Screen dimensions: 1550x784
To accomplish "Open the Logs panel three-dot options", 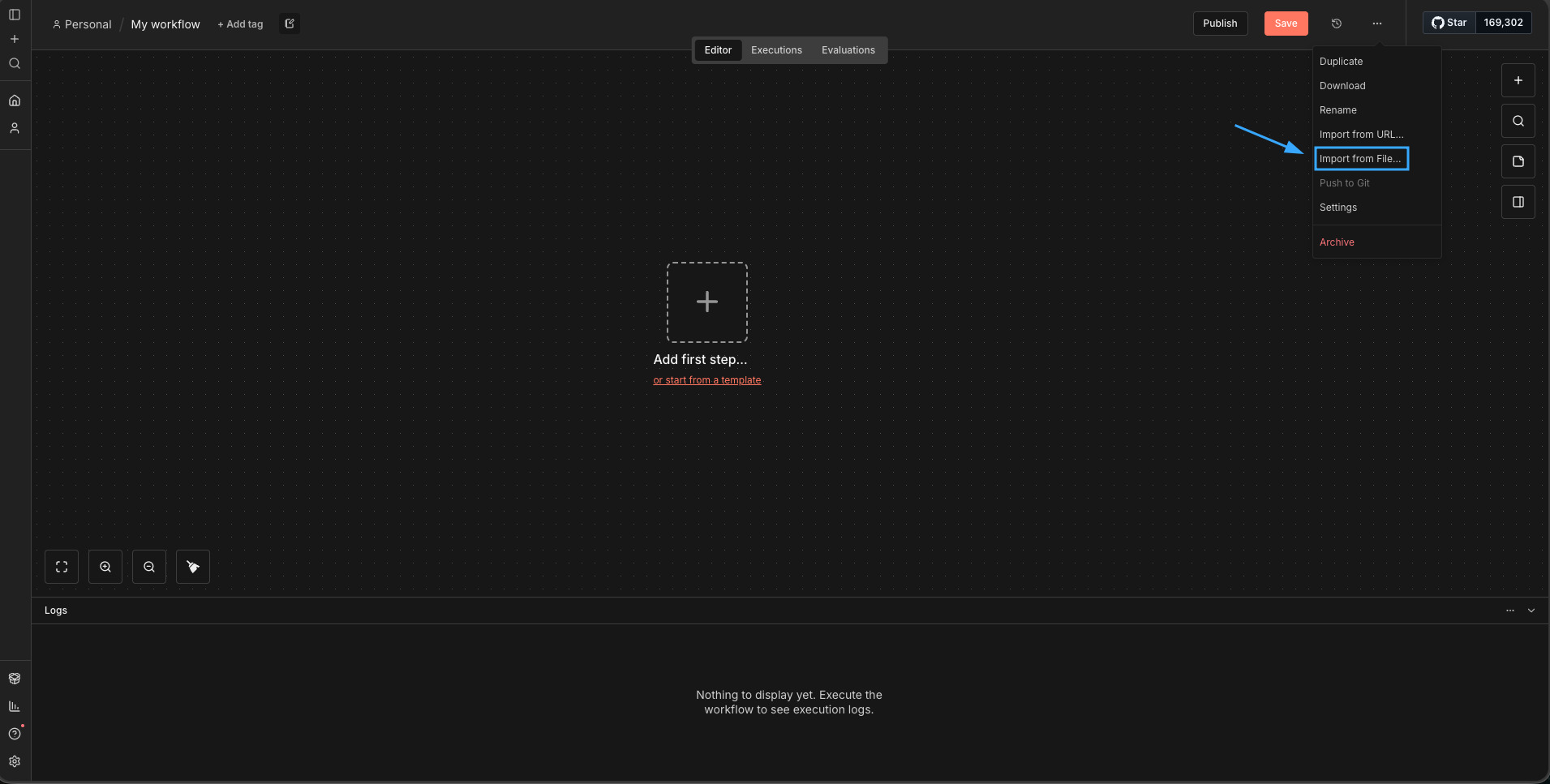I will (x=1509, y=610).
